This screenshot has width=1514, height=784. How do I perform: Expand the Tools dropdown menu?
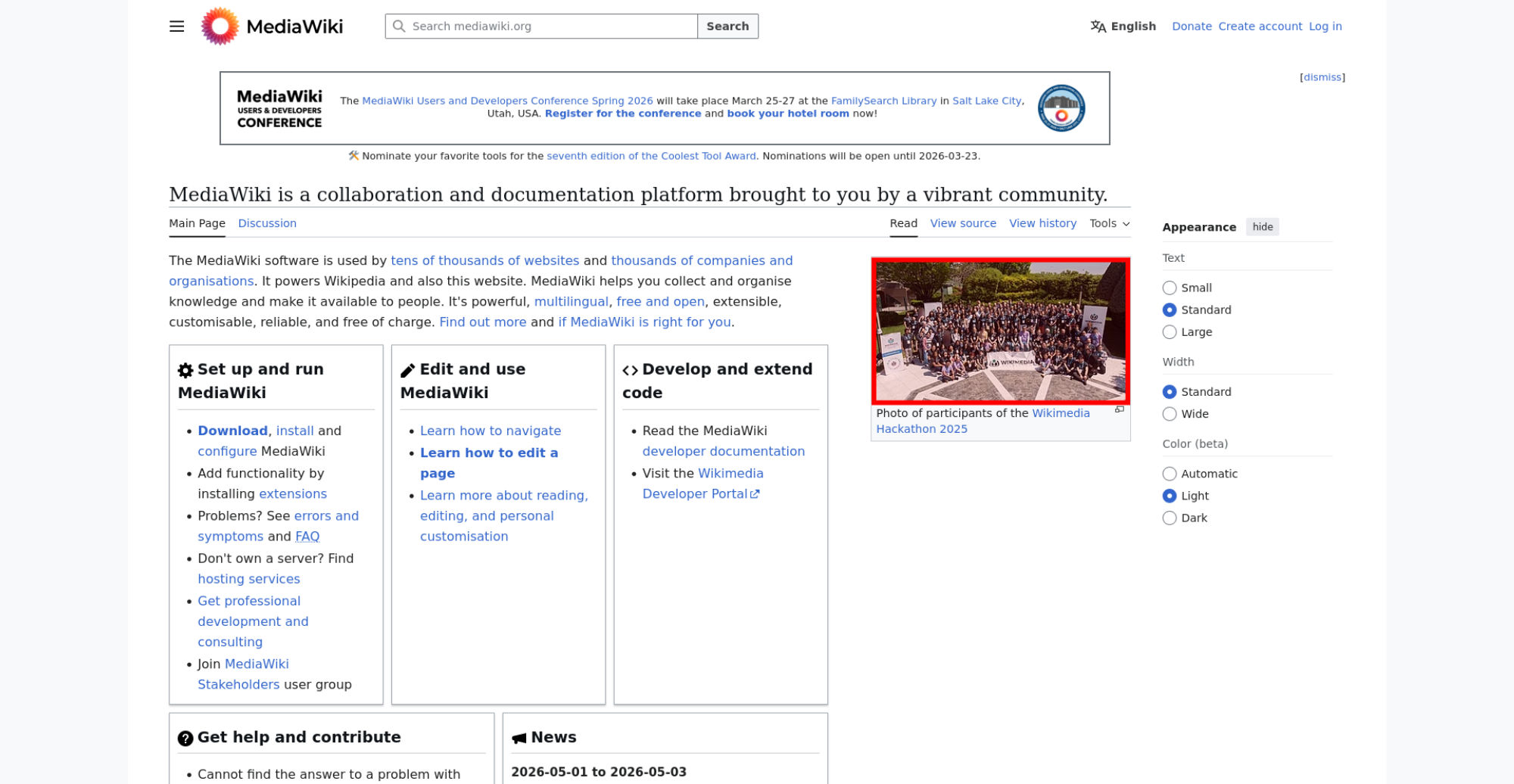(1109, 223)
